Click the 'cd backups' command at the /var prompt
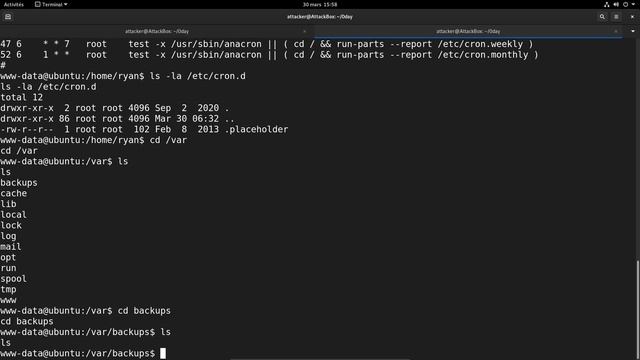 tap(144, 311)
